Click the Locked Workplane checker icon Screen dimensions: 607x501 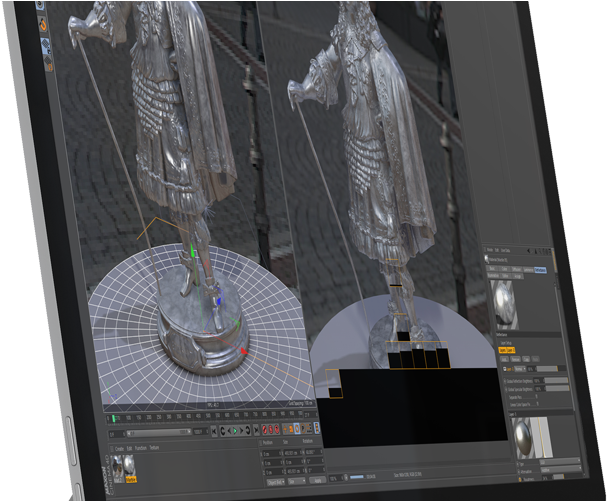coord(46,46)
